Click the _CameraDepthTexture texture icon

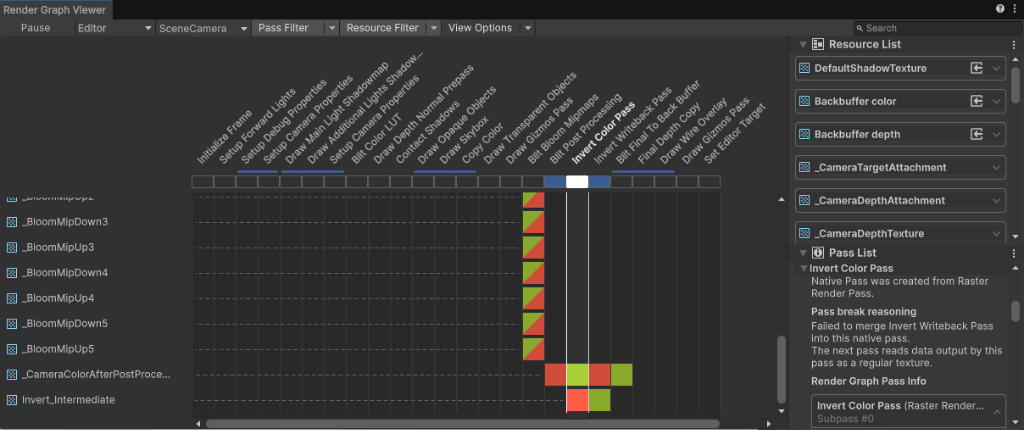pyautogui.click(x=805, y=233)
